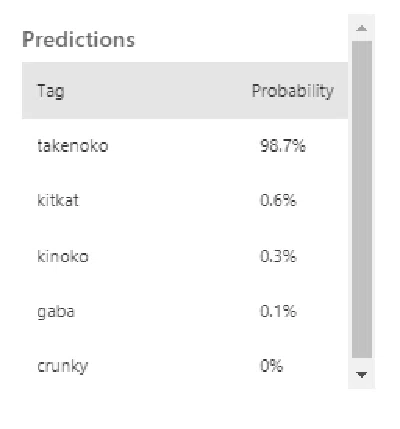Select the 0.6% probability value
Viewport: 400px width, 429px height.
point(278,201)
